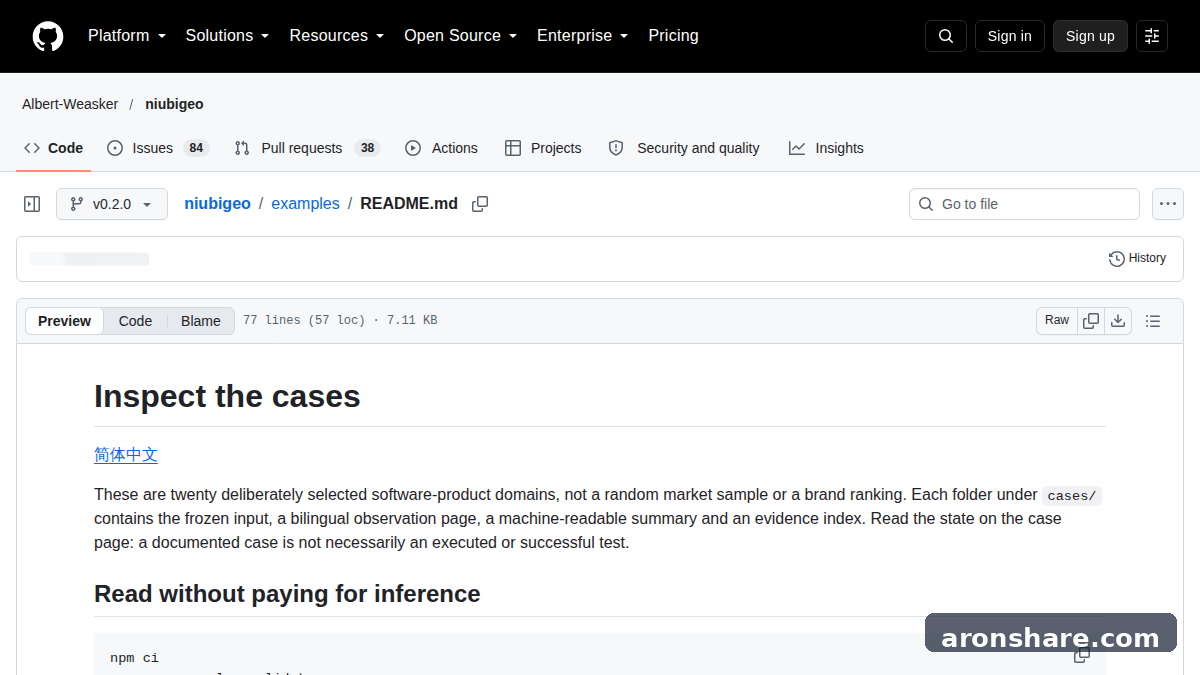This screenshot has height=675, width=1200.
Task: Open the search magnifier button
Action: coord(946,36)
